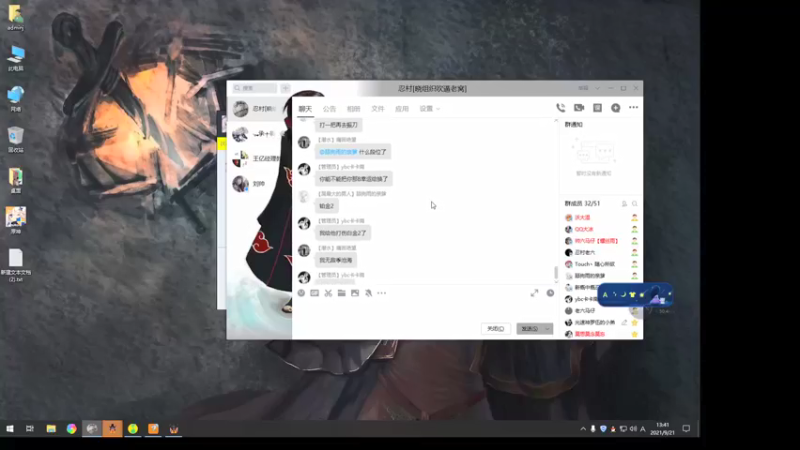Viewport: 800px width, 450px height.
Task: Show hidden system tray icons arrow
Action: click(x=583, y=429)
